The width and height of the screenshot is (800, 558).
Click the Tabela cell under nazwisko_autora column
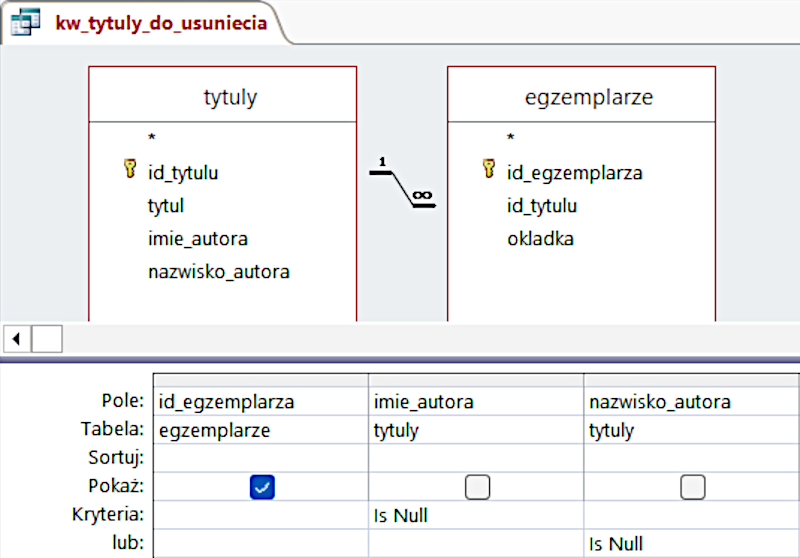pos(692,429)
